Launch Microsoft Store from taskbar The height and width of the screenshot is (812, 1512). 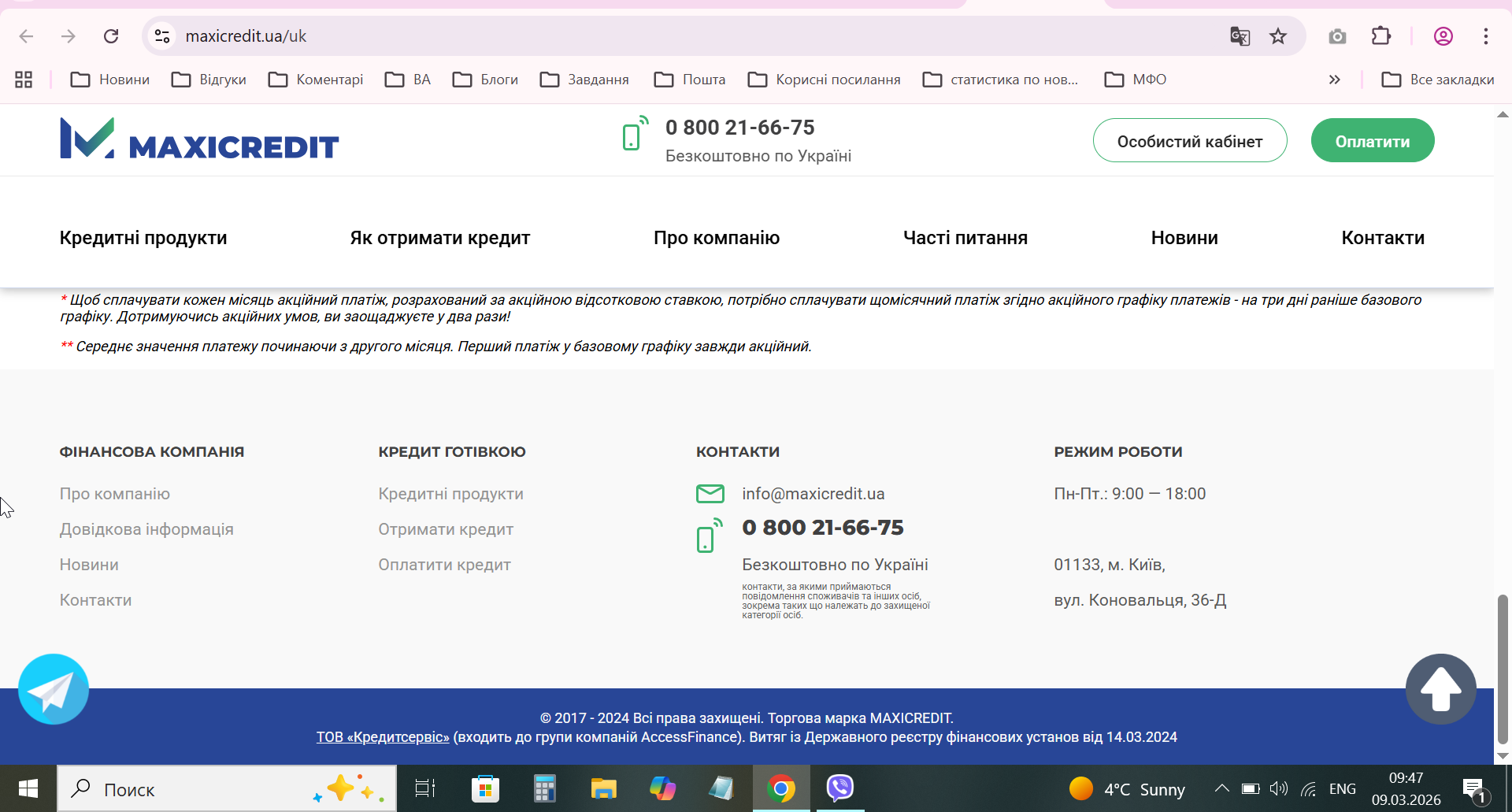(485, 788)
